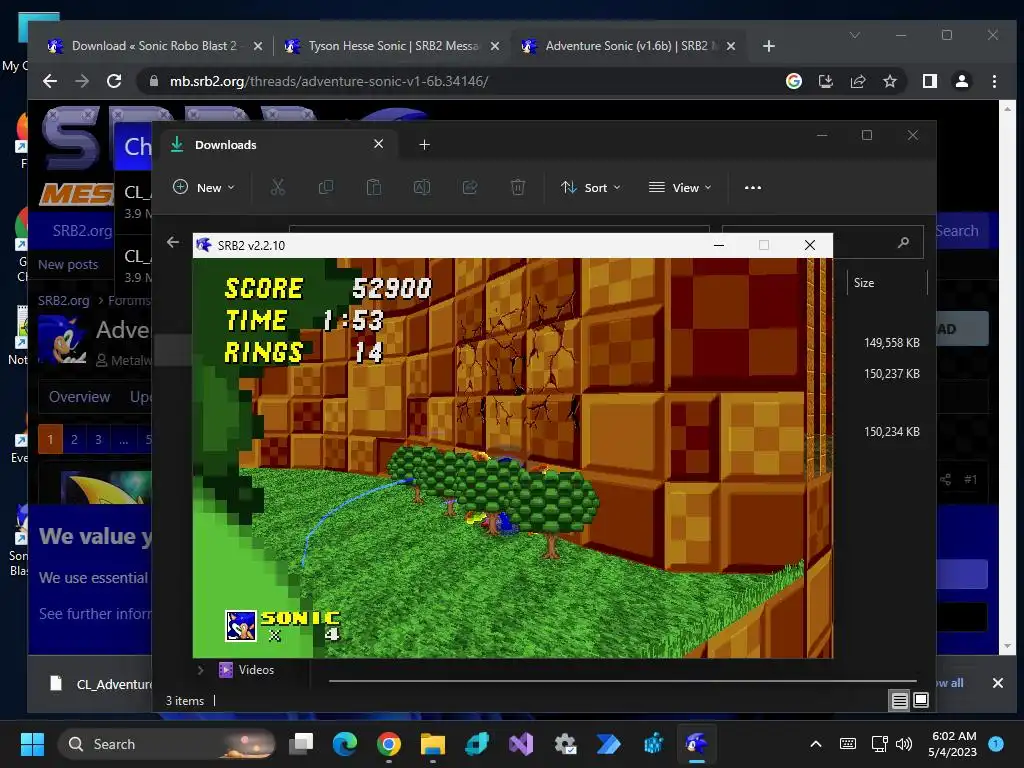
Task: Click the 150,237 KB file size entry
Action: pyautogui.click(x=891, y=374)
